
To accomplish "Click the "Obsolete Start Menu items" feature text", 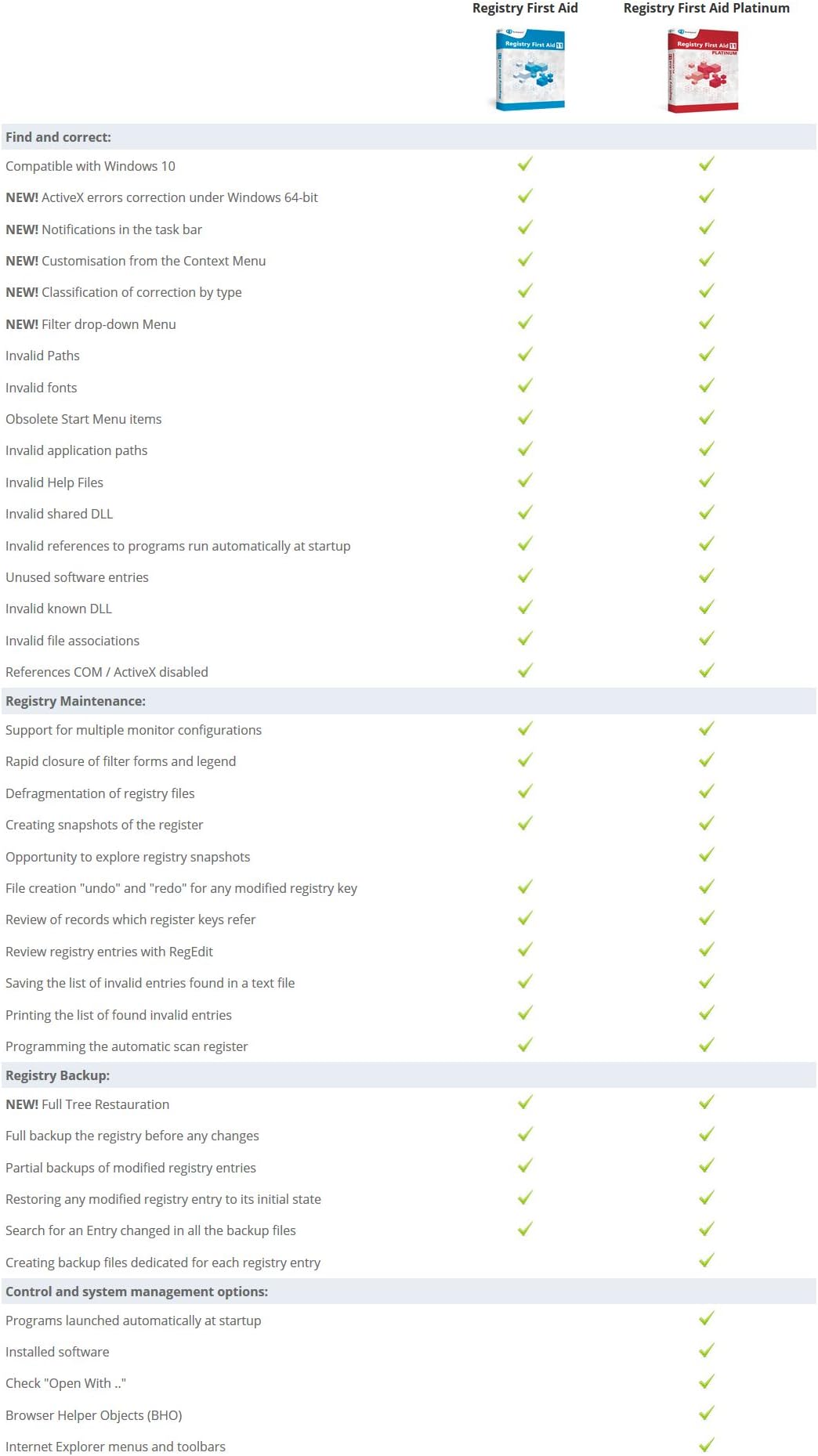I will (84, 419).
